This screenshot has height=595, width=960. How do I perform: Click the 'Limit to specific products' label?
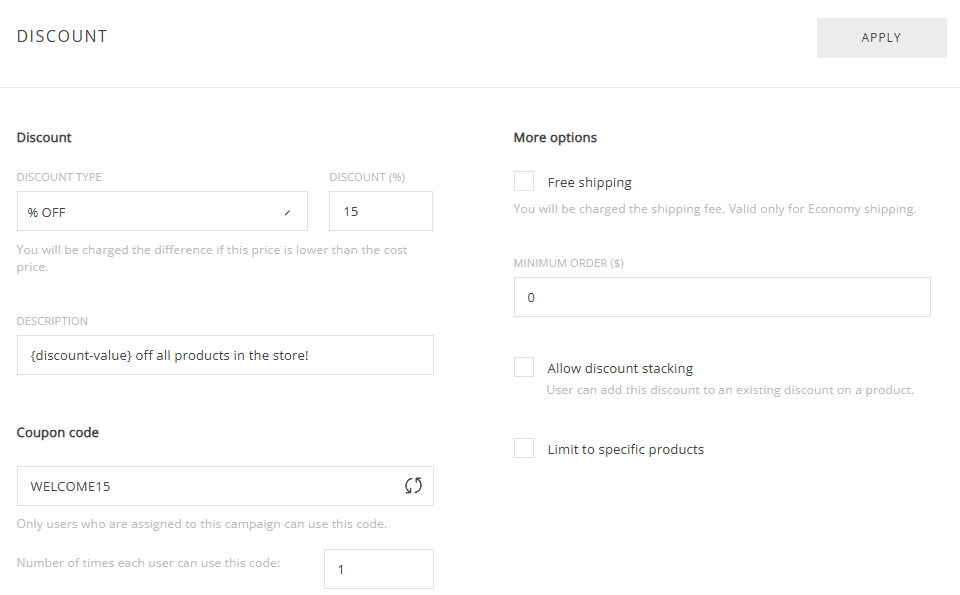point(625,450)
